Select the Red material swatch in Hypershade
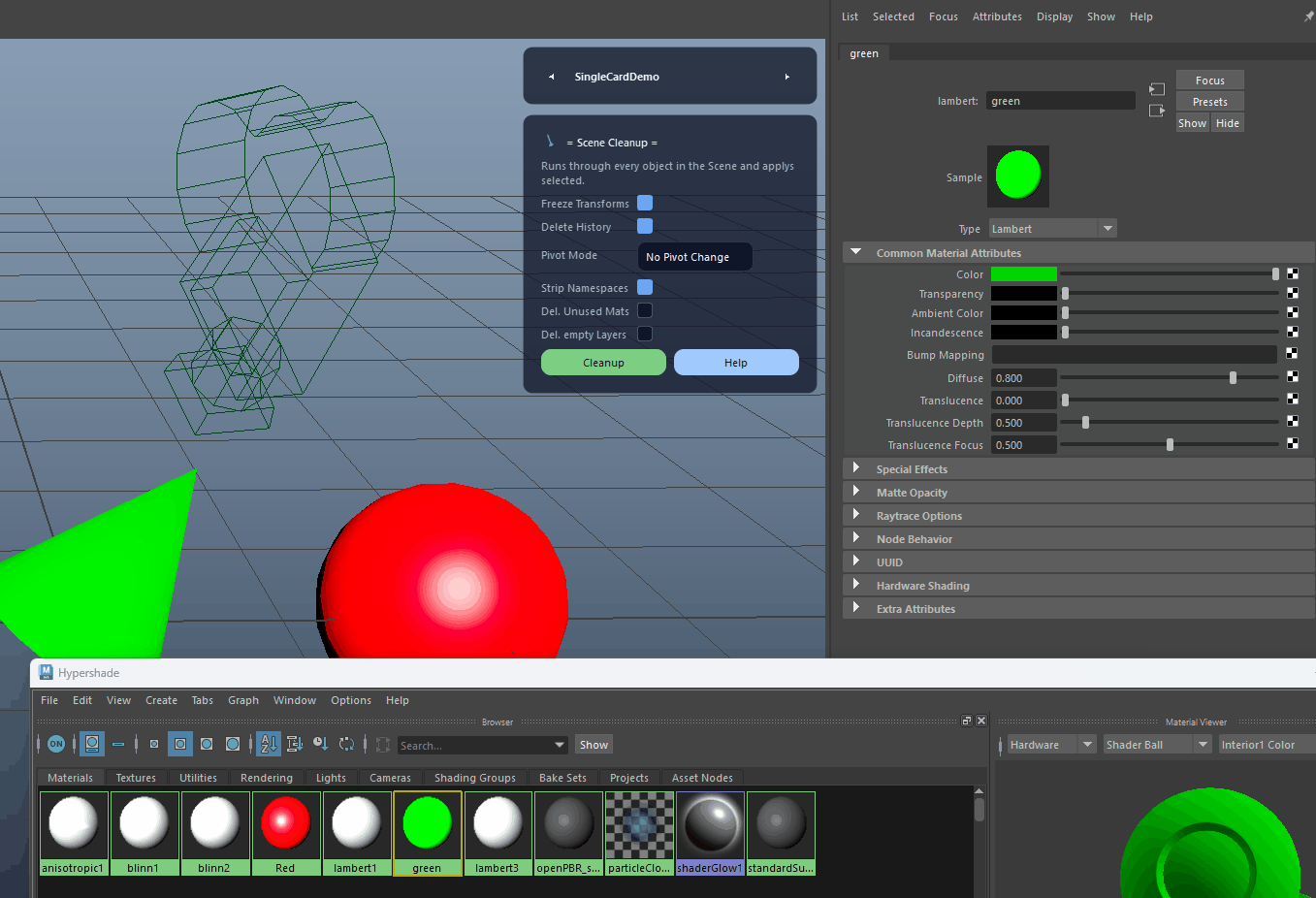This screenshot has width=1316, height=898. (285, 833)
